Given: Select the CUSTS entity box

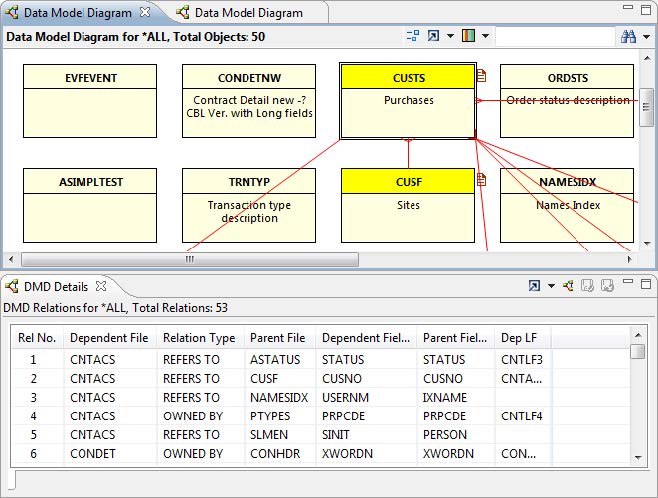Looking at the screenshot, I should pyautogui.click(x=408, y=101).
